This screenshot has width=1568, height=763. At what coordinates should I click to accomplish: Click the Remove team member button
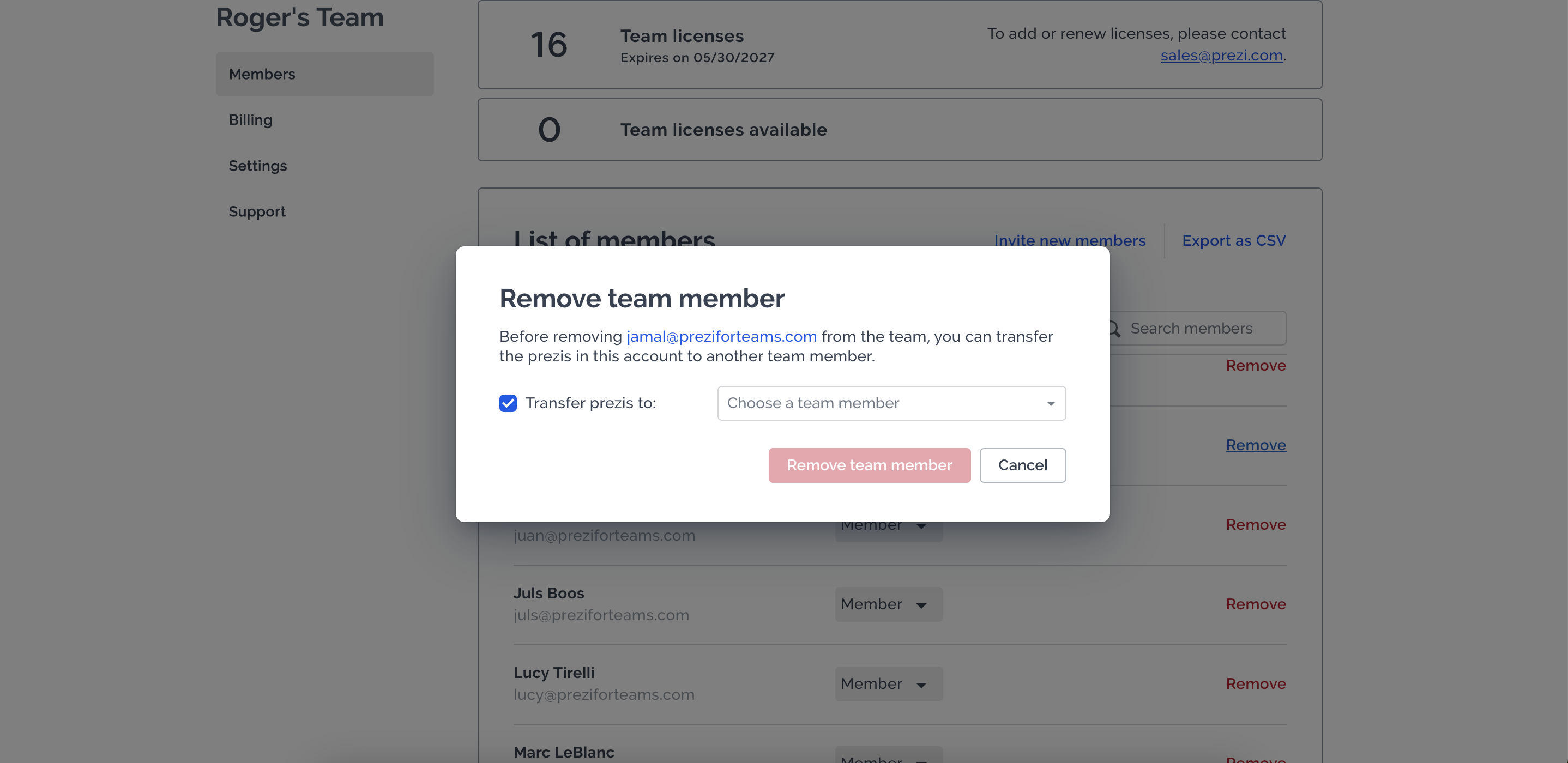[869, 465]
